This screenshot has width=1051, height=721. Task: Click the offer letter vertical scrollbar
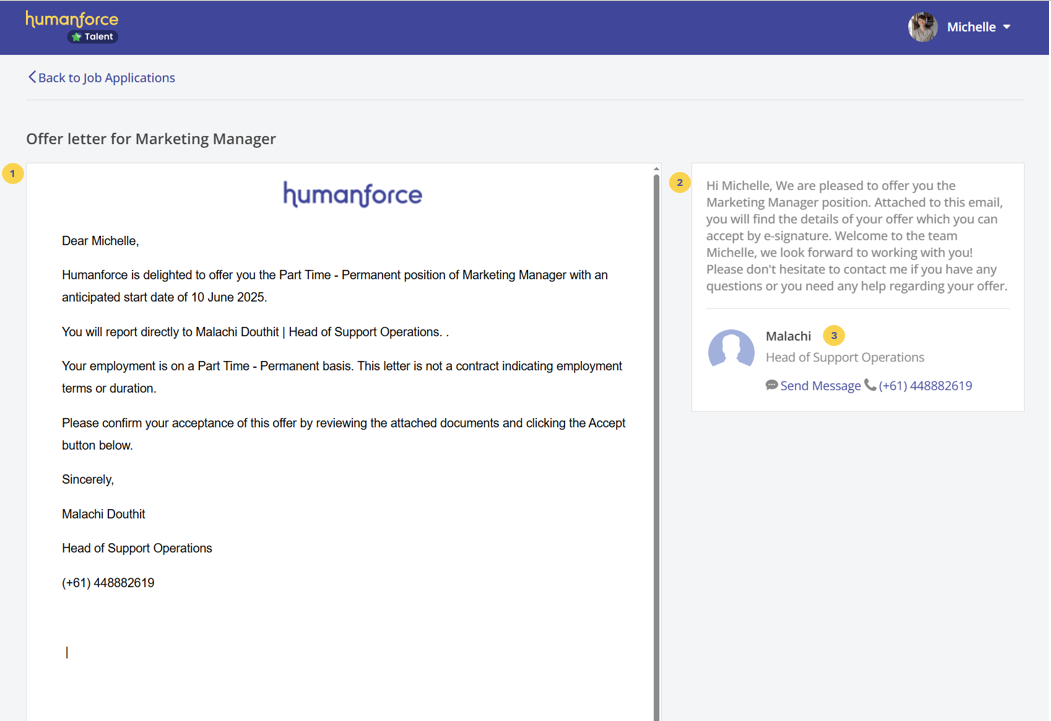click(656, 440)
